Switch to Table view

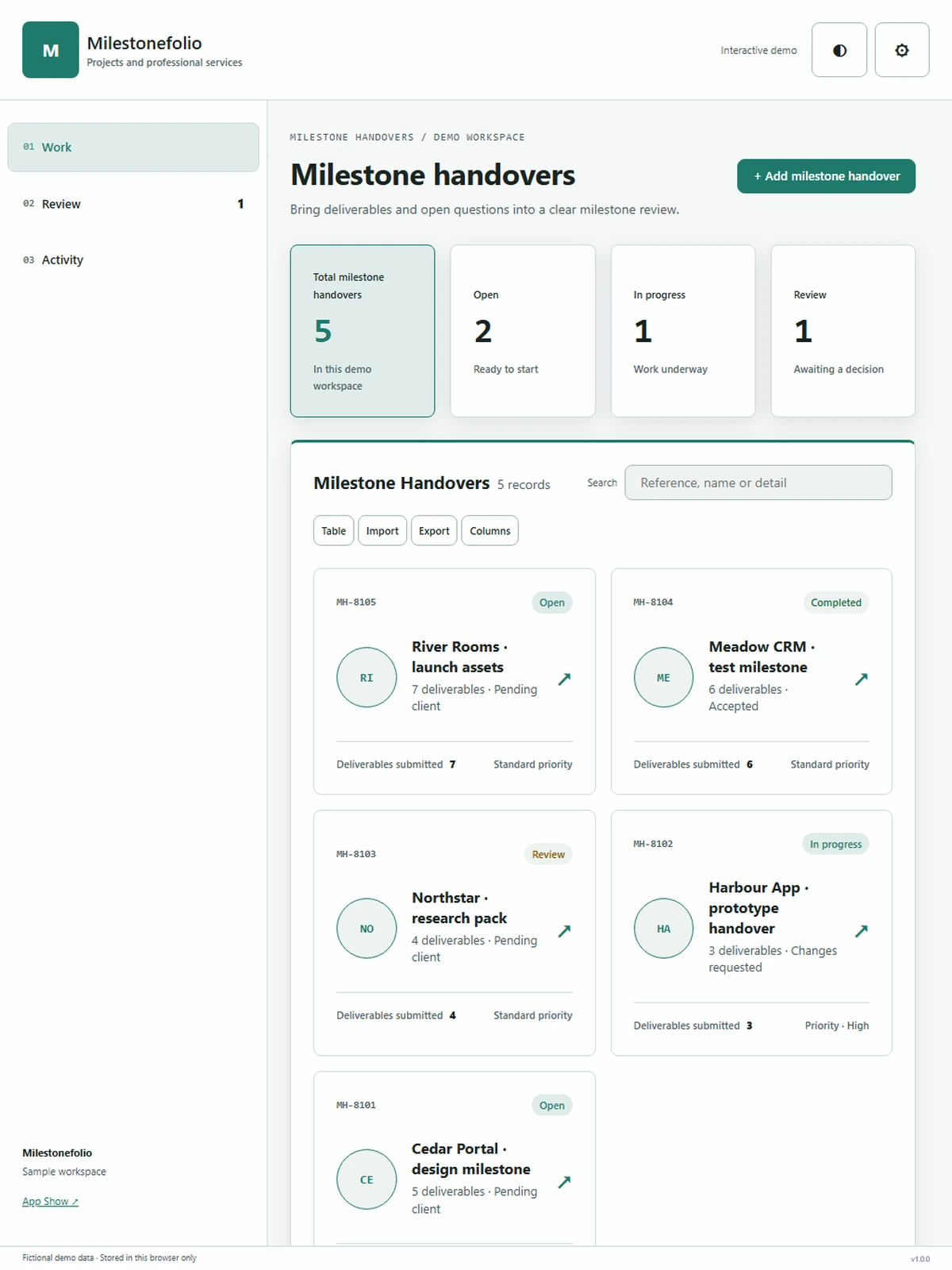tap(333, 531)
